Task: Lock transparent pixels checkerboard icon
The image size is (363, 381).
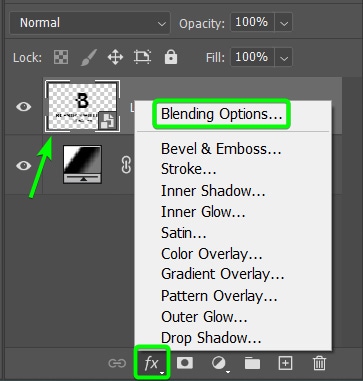Action: (x=61, y=57)
